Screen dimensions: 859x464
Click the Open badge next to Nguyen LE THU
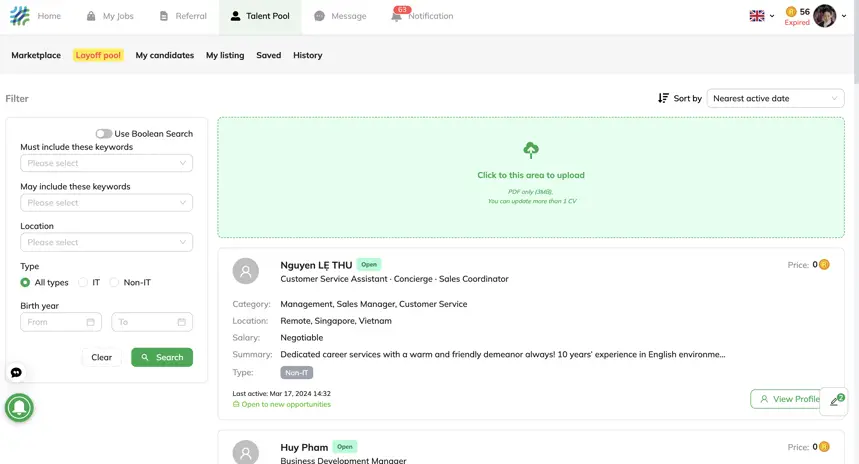[x=369, y=265]
